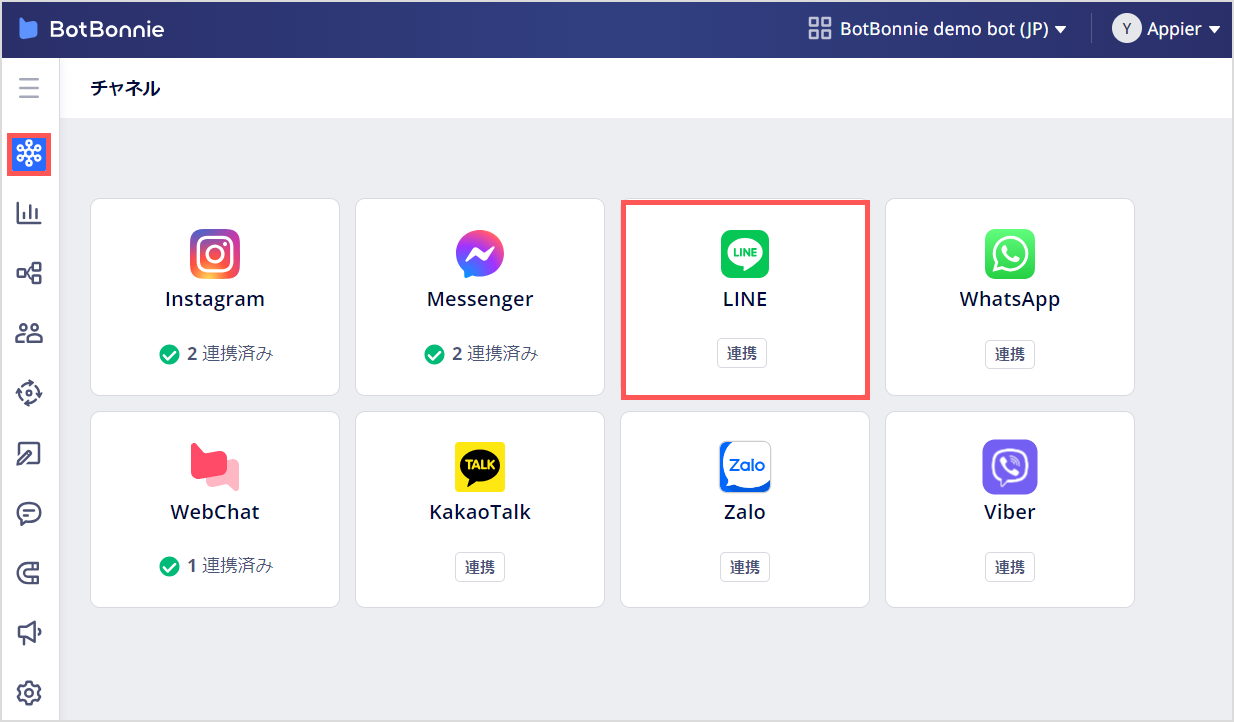The width and height of the screenshot is (1234, 722).
Task: Click the Zalo channel icon
Action: (745, 467)
